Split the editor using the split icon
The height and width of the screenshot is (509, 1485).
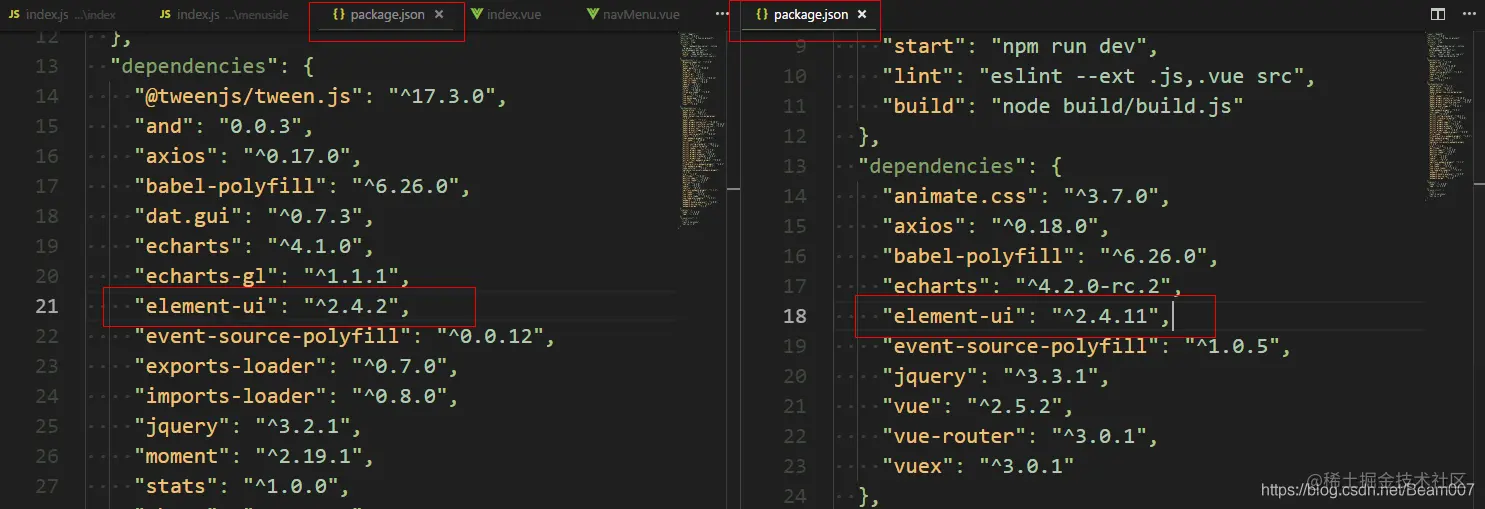click(1437, 15)
